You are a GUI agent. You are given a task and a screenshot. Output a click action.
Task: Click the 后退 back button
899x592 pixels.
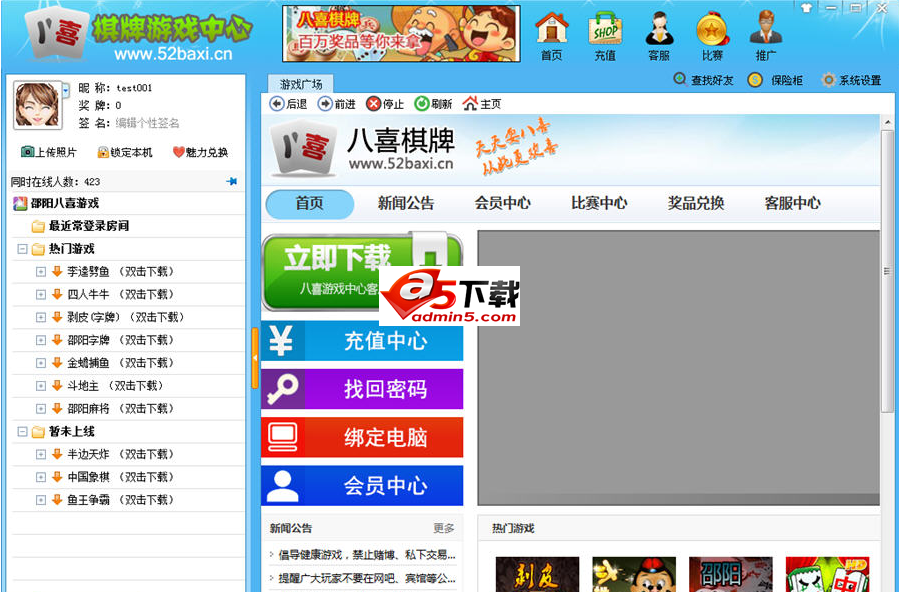[288, 104]
